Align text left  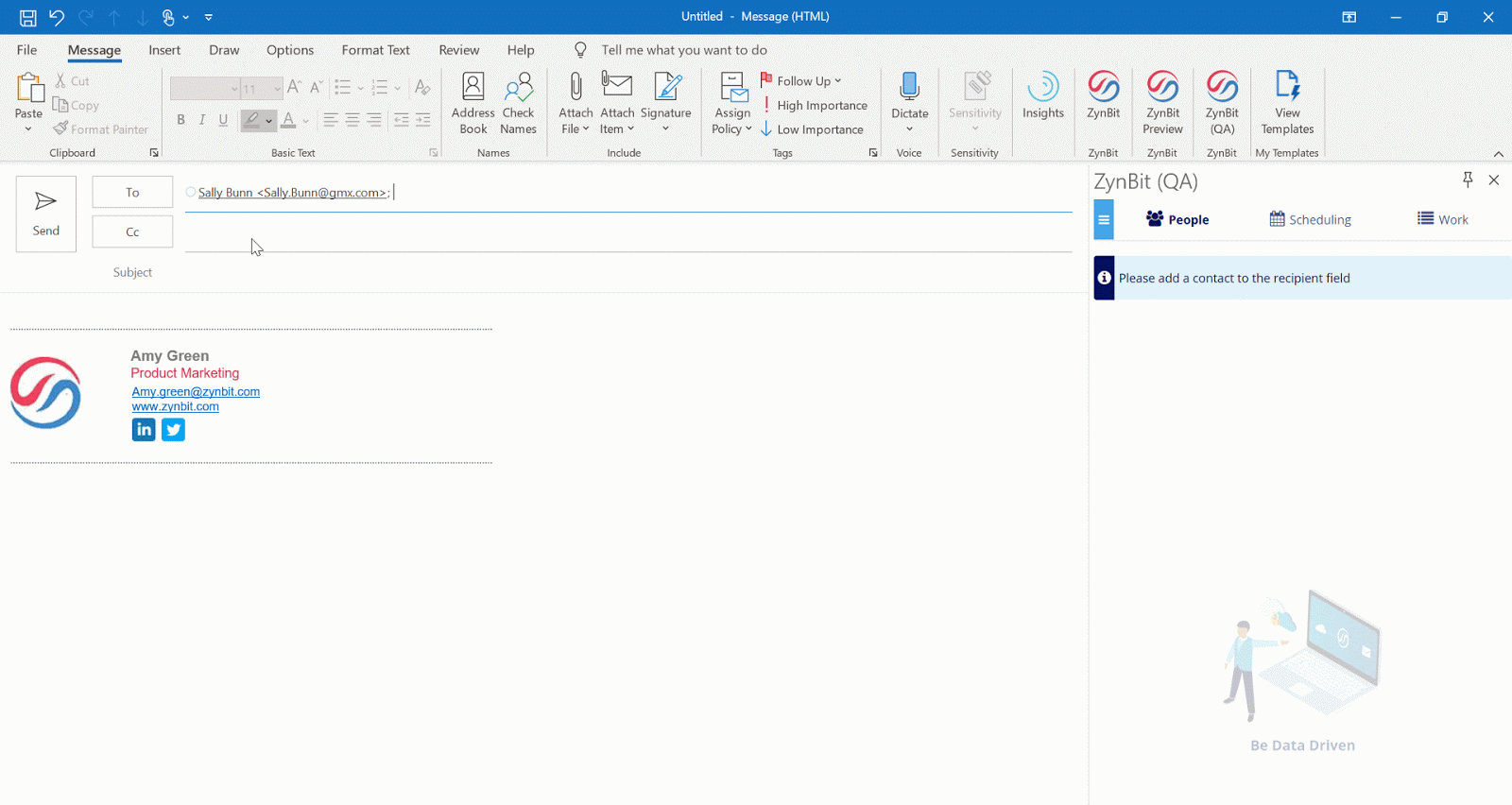pos(331,120)
